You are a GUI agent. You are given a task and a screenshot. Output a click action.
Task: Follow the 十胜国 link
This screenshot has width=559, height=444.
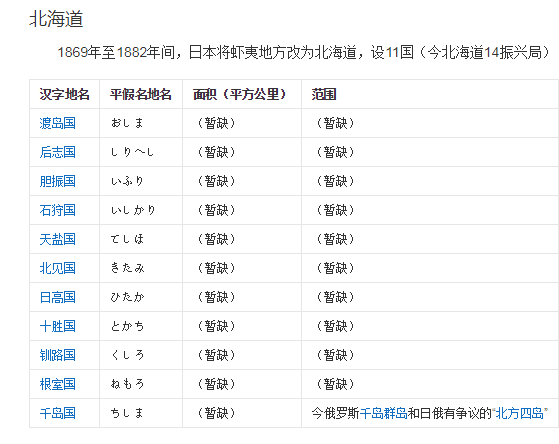point(57,326)
